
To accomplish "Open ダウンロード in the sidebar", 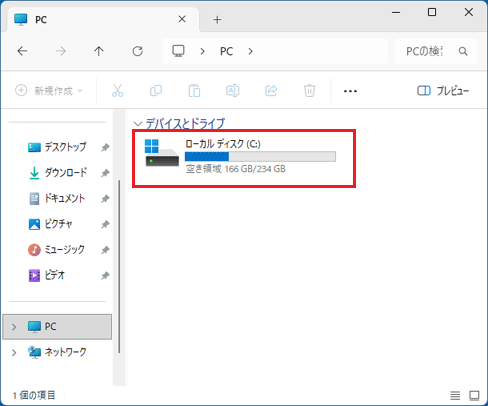I will [x=66, y=173].
